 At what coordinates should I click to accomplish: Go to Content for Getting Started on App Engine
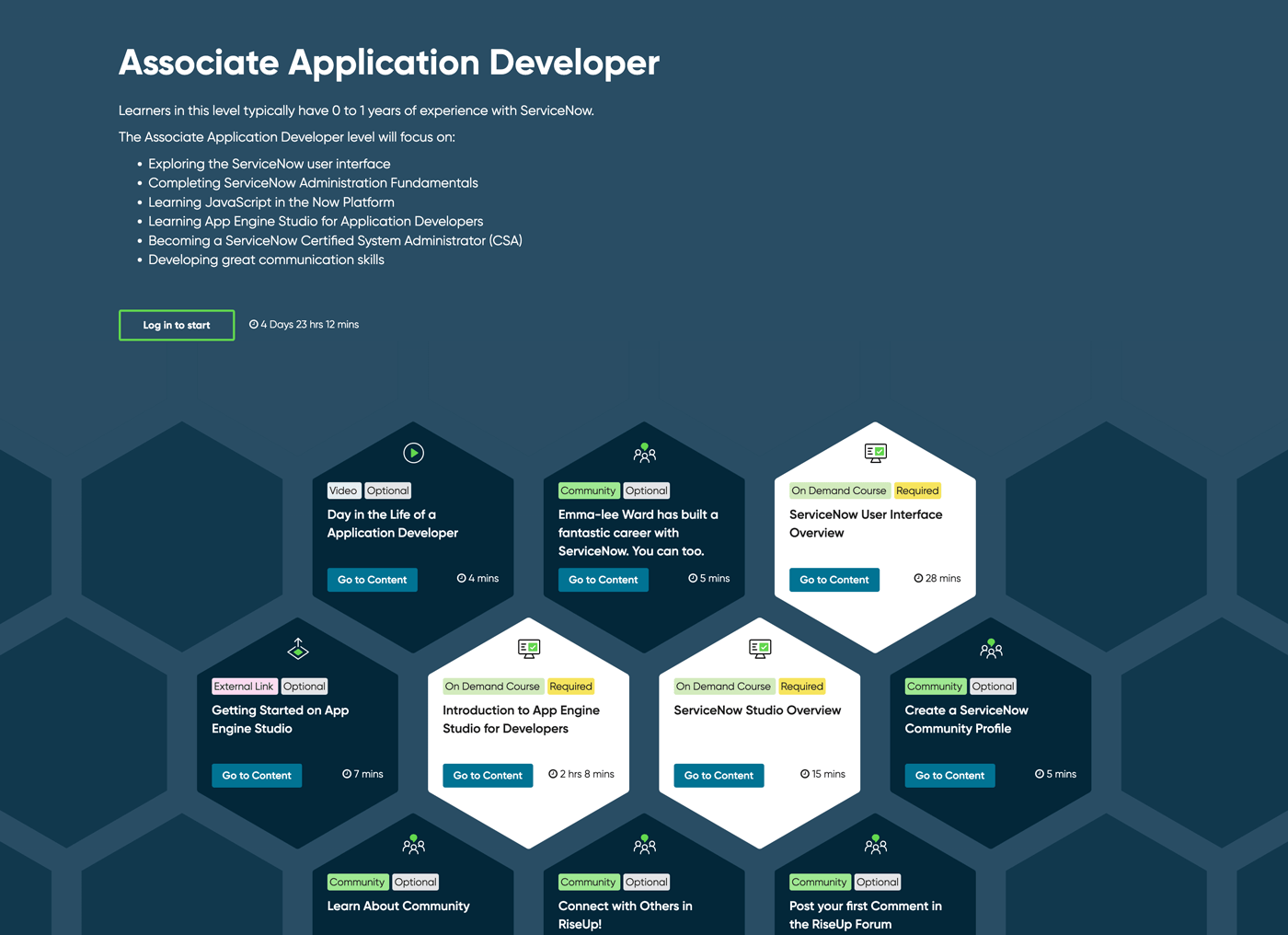click(x=257, y=776)
